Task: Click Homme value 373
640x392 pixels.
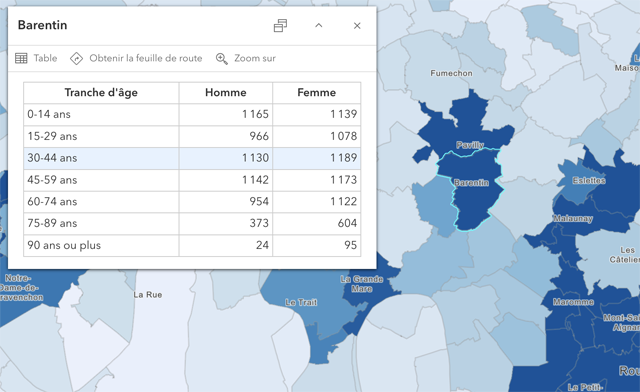Action: click(259, 223)
